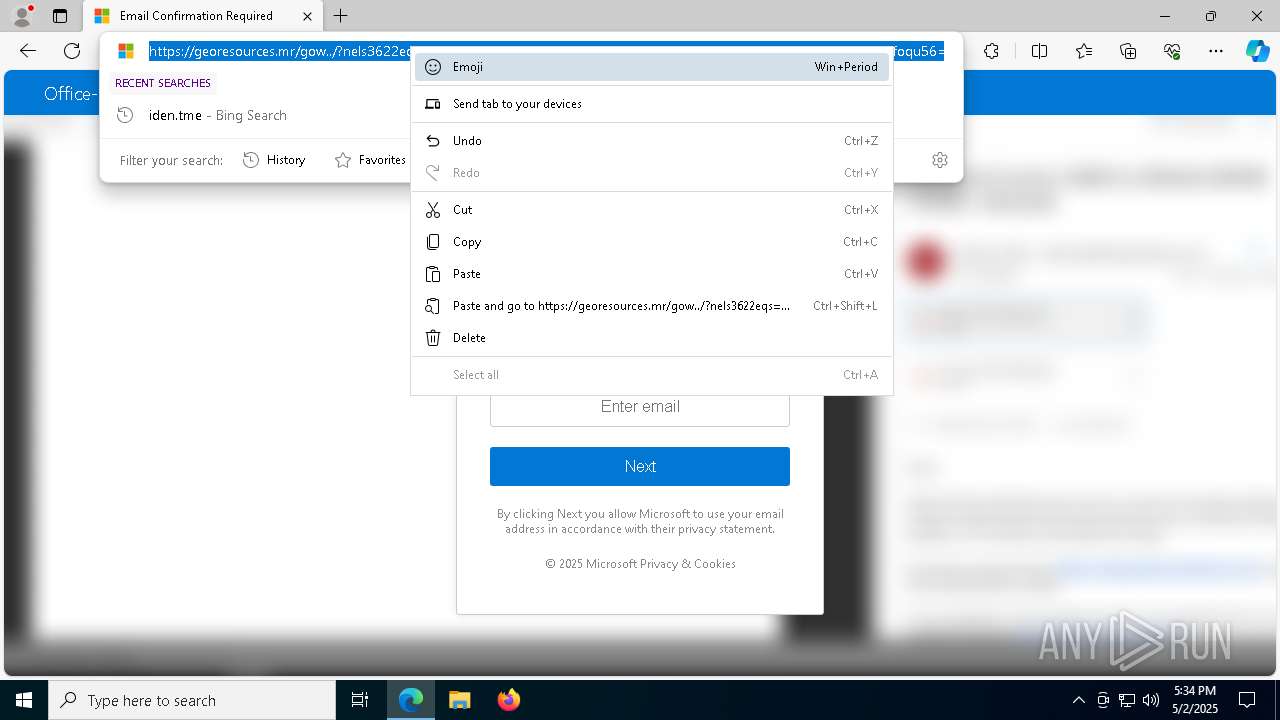Viewport: 1280px width, 720px height.
Task: Open Task View on taskbar
Action: [x=360, y=700]
